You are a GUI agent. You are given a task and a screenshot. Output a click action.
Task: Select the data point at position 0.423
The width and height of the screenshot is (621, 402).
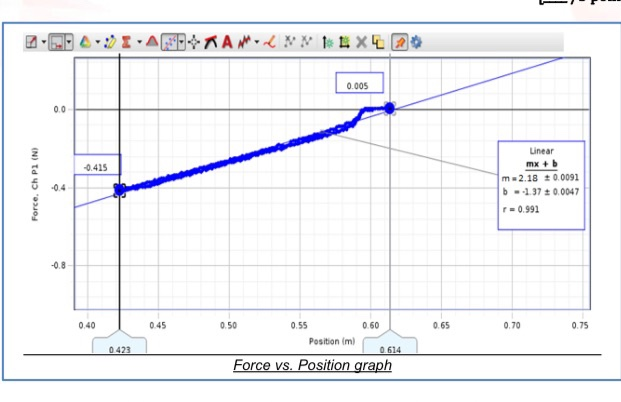click(120, 191)
